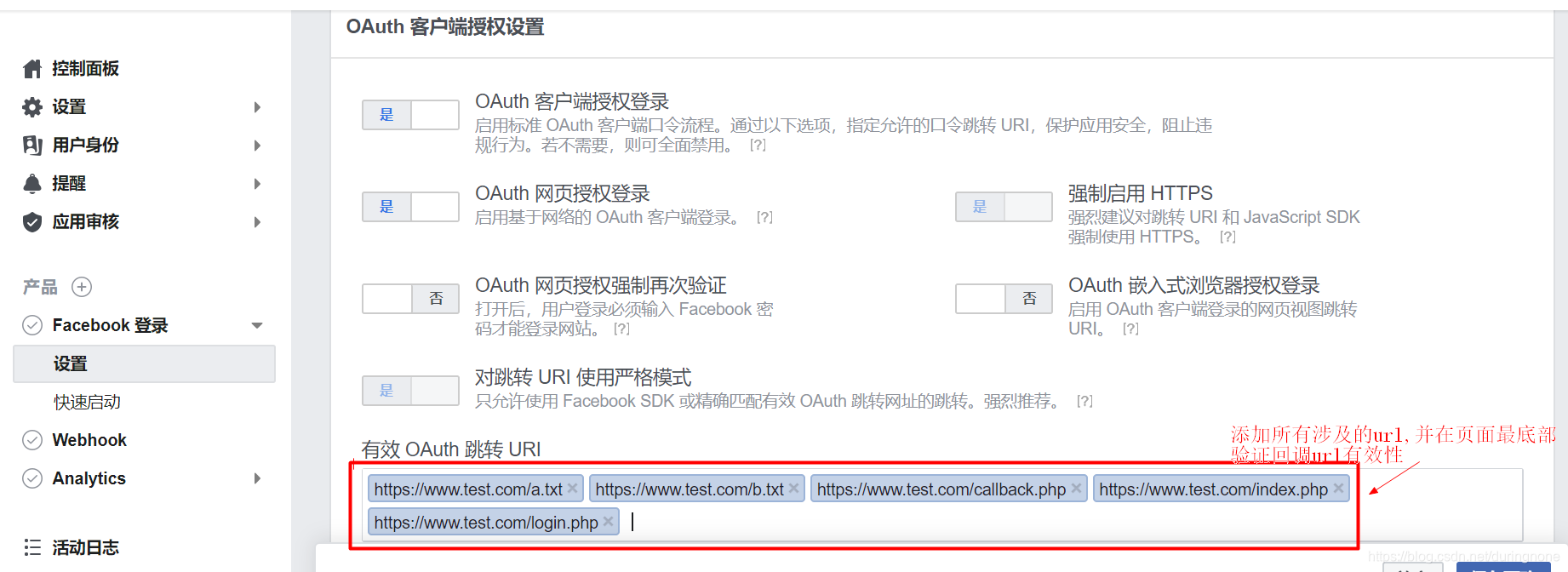Click the gear icon next to 设置
The width and height of the screenshot is (1568, 572).
32,107
